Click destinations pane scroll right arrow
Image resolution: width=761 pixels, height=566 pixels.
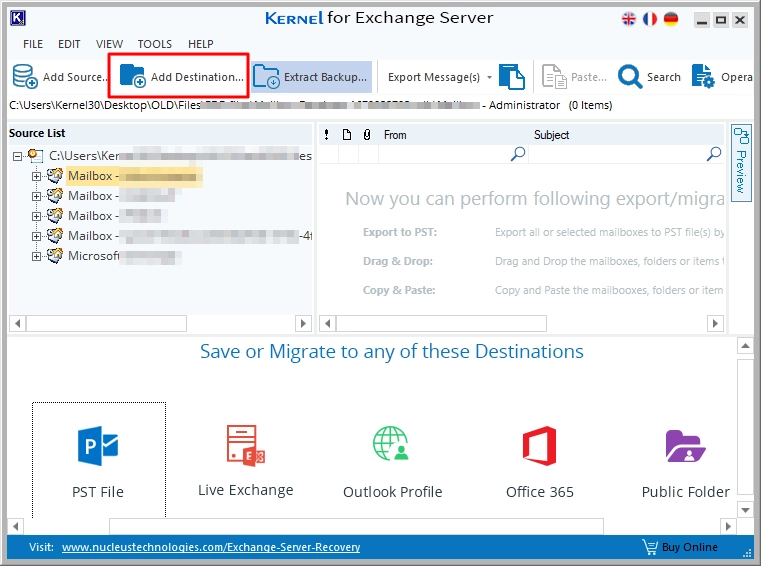[728, 526]
